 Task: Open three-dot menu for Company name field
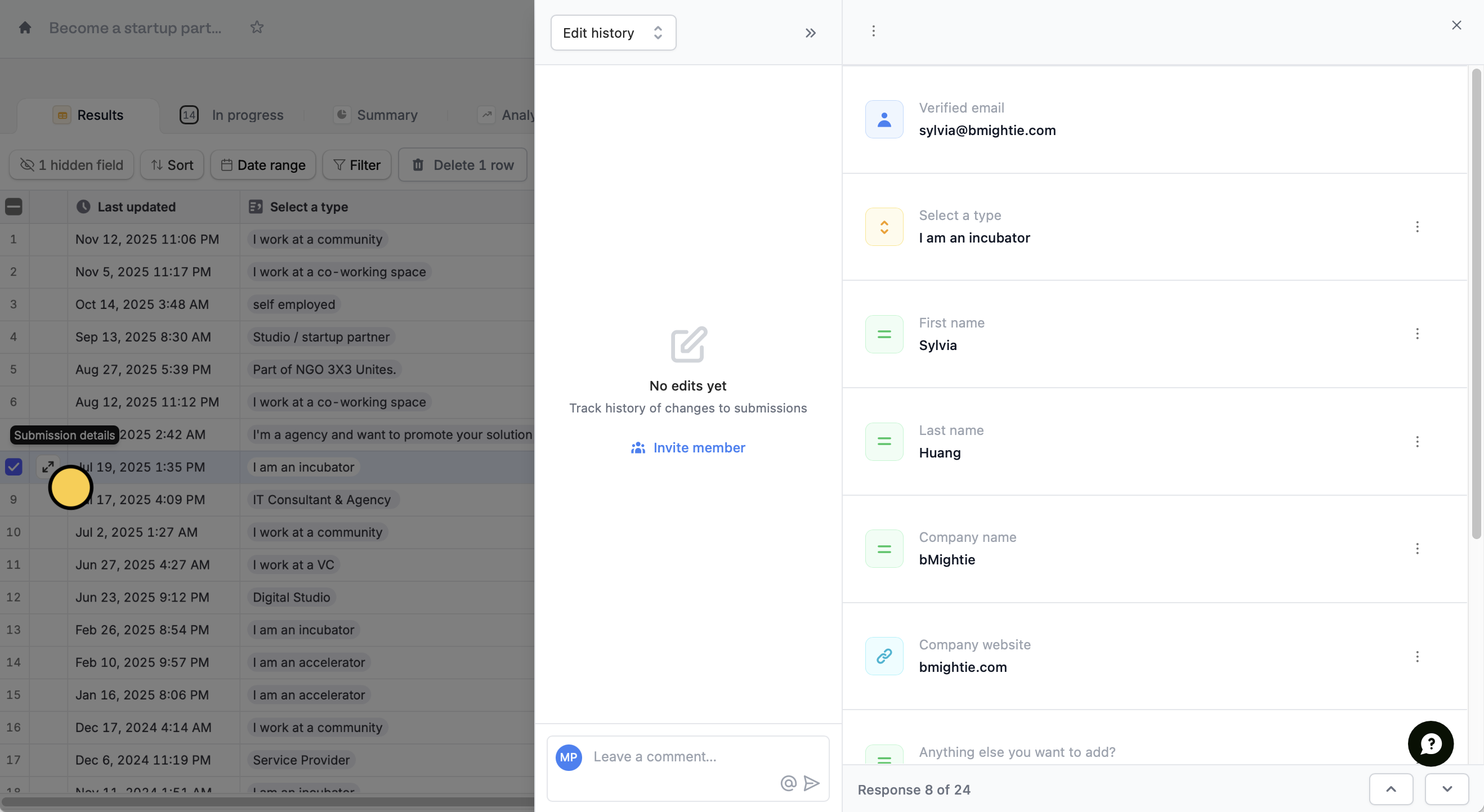pyautogui.click(x=1417, y=549)
